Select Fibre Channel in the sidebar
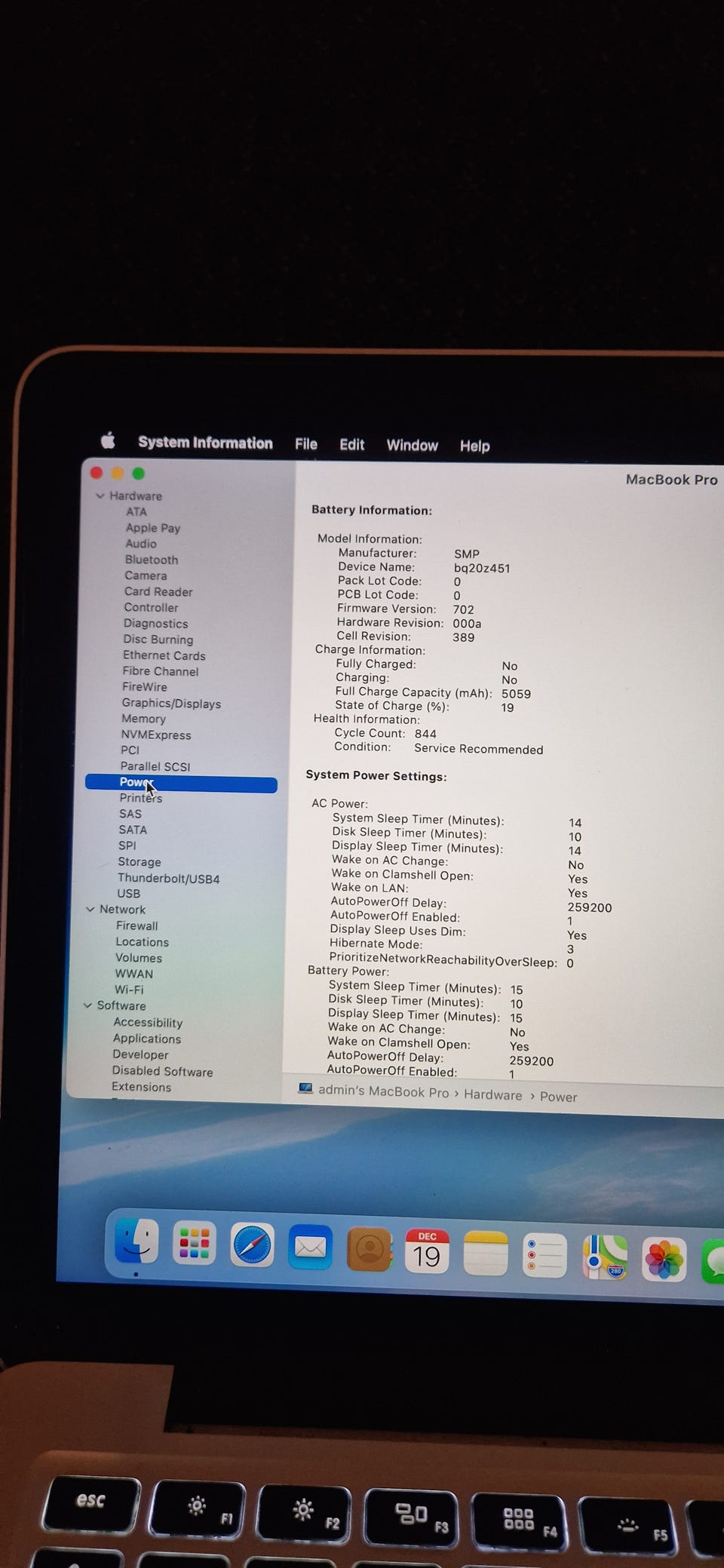 point(161,671)
